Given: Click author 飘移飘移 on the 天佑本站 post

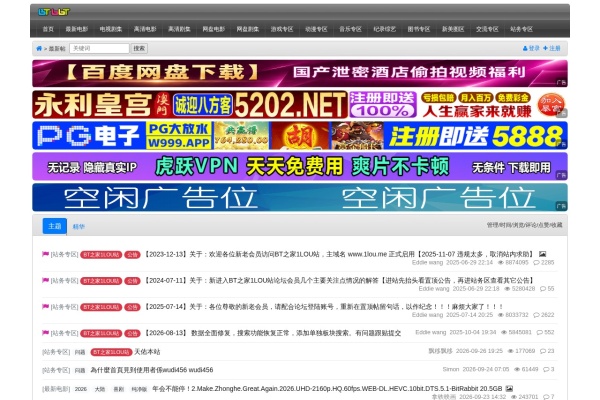Looking at the screenshot, I should coord(440,351).
